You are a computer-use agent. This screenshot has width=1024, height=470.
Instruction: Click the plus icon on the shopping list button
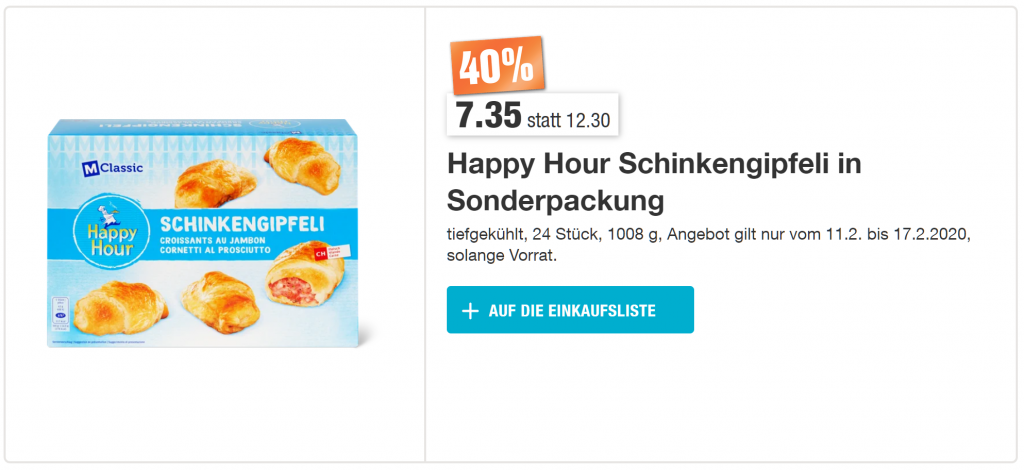pyautogui.click(x=471, y=311)
